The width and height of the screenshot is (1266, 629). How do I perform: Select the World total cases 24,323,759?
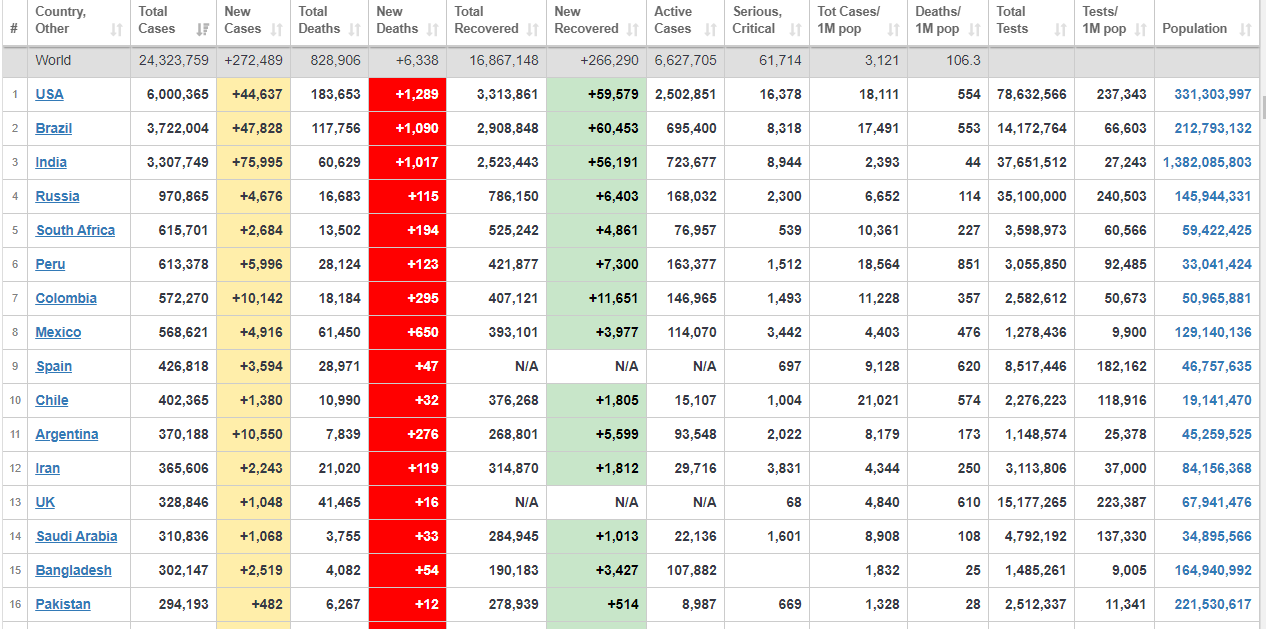coord(174,60)
